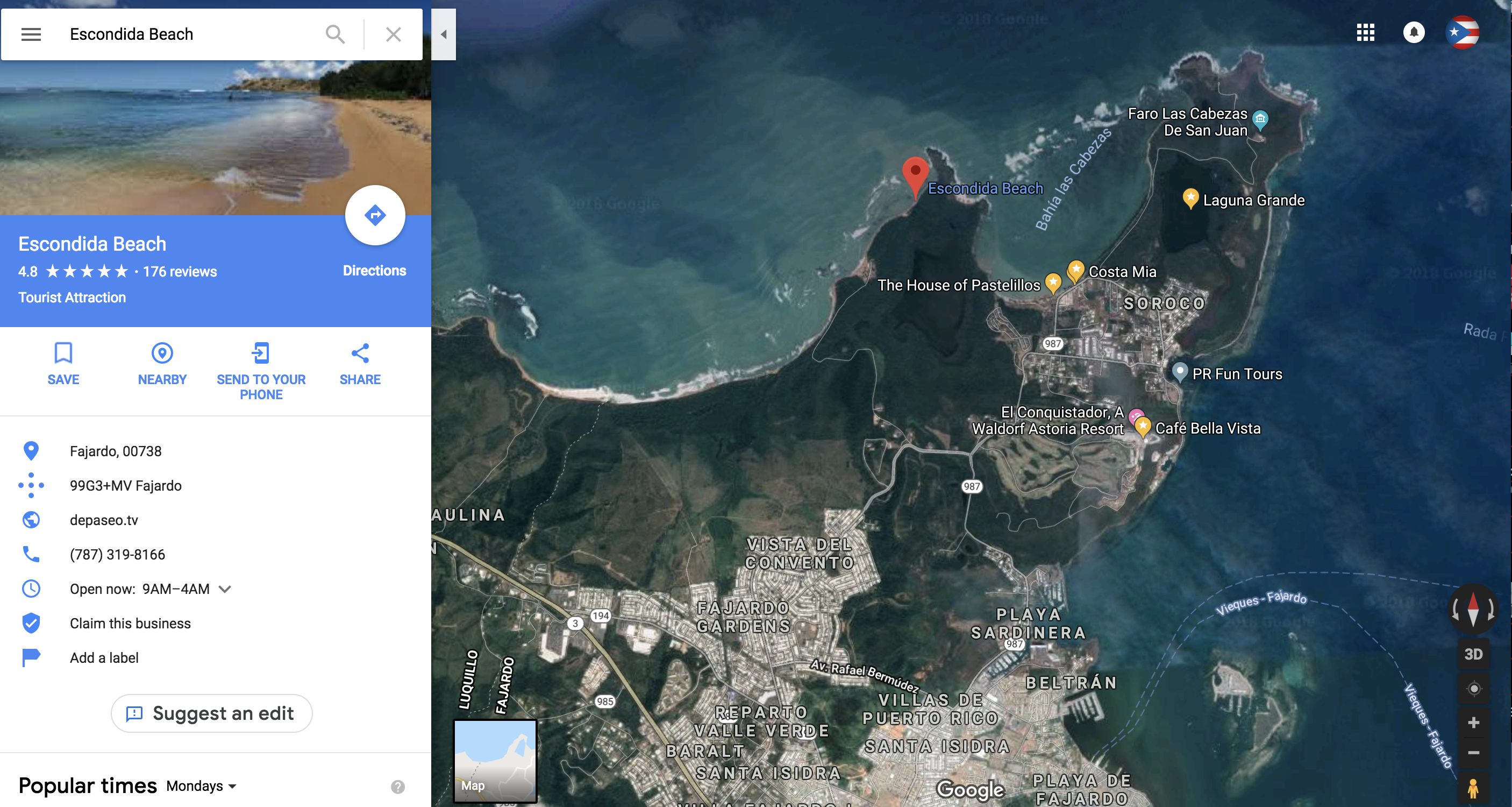Viewport: 1512px width, 807px height.
Task: Click the Nearby icon
Action: (162, 353)
